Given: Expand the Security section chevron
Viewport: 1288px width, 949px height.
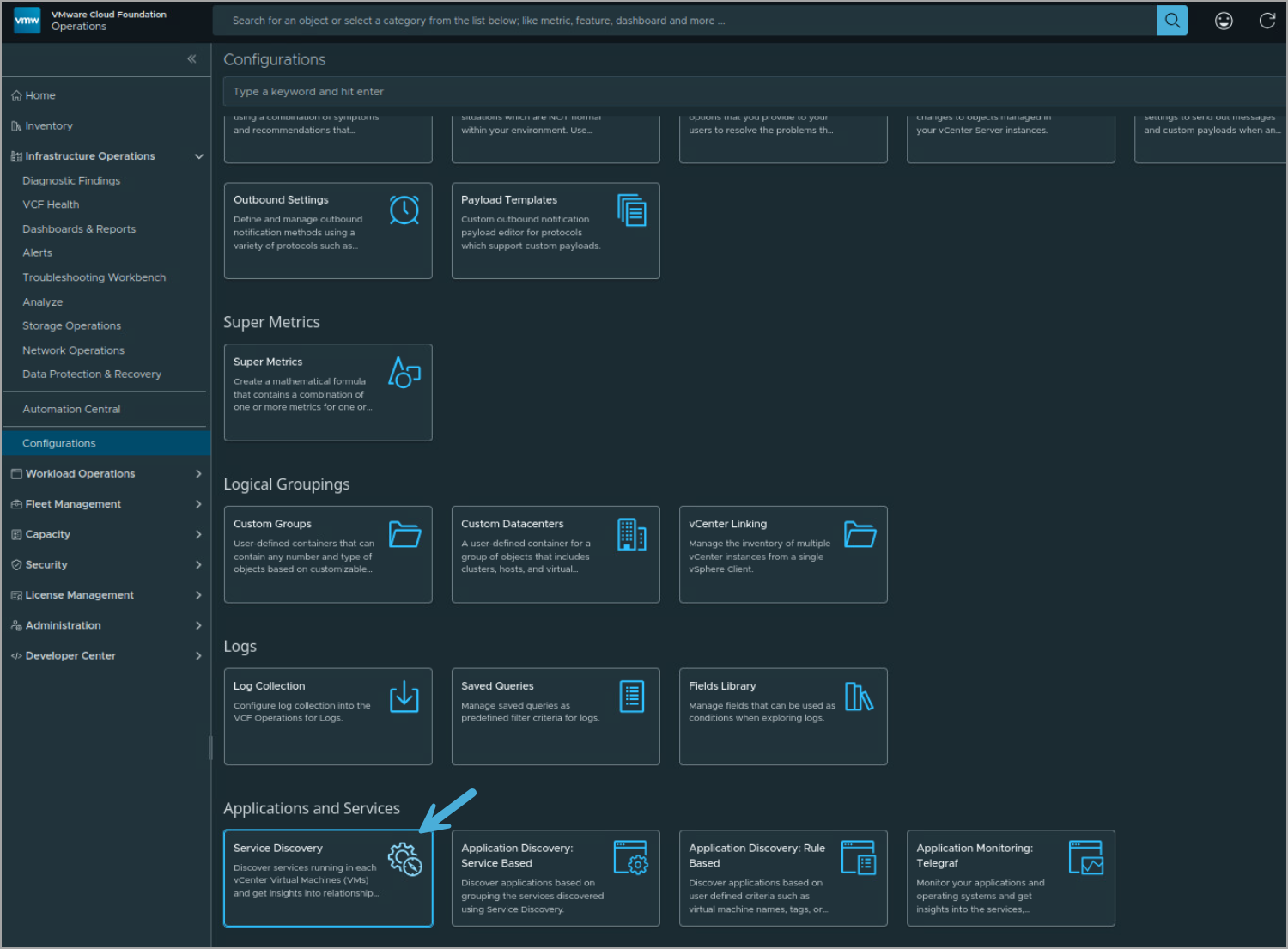Looking at the screenshot, I should point(198,565).
